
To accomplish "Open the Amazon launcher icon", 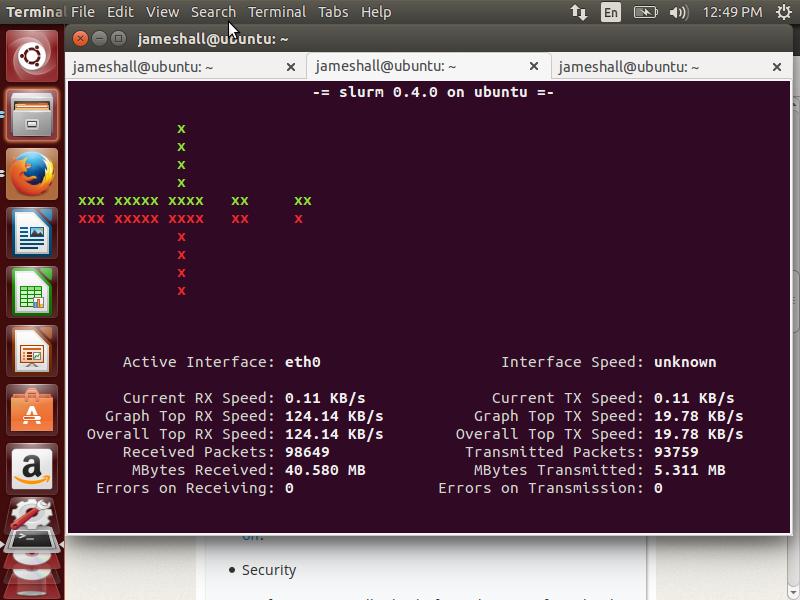I will (32, 469).
